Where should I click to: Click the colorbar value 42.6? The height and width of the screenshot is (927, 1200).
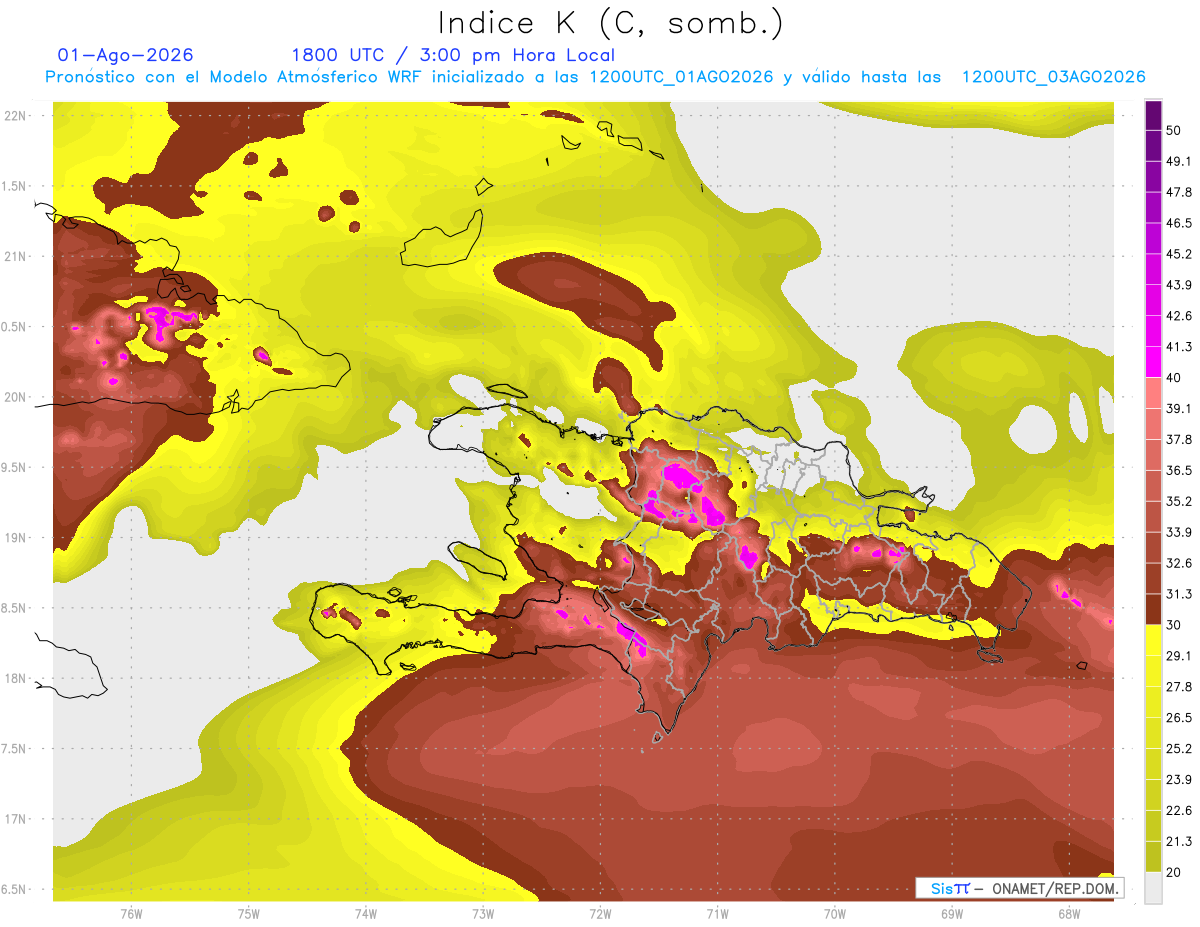coord(1179,316)
